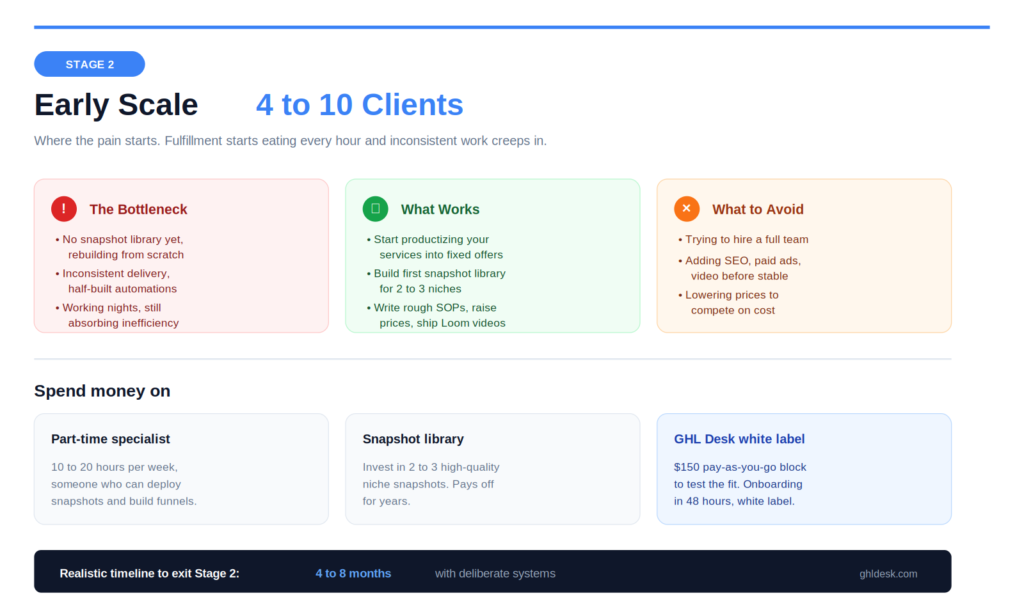Click 'Write rough SOPs' bullet
Viewport: 1024px width, 614px height.
coord(436,315)
